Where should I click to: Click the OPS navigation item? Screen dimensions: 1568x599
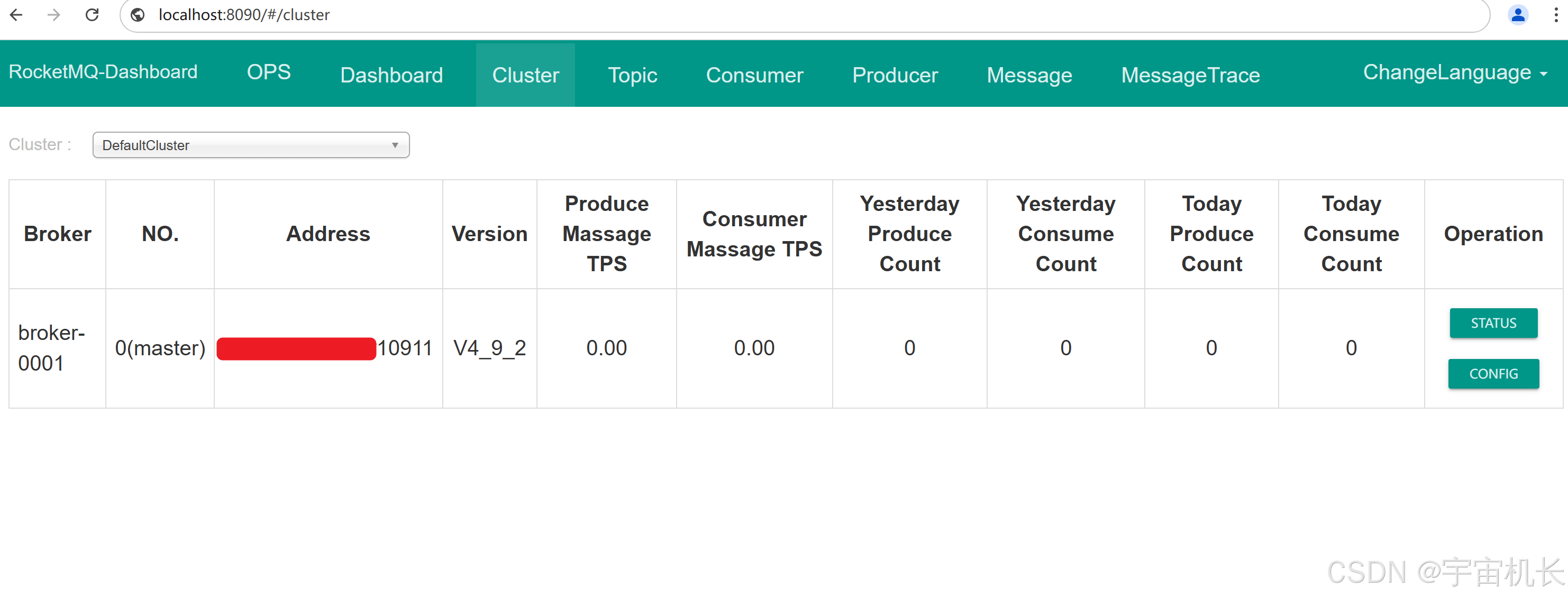(268, 72)
